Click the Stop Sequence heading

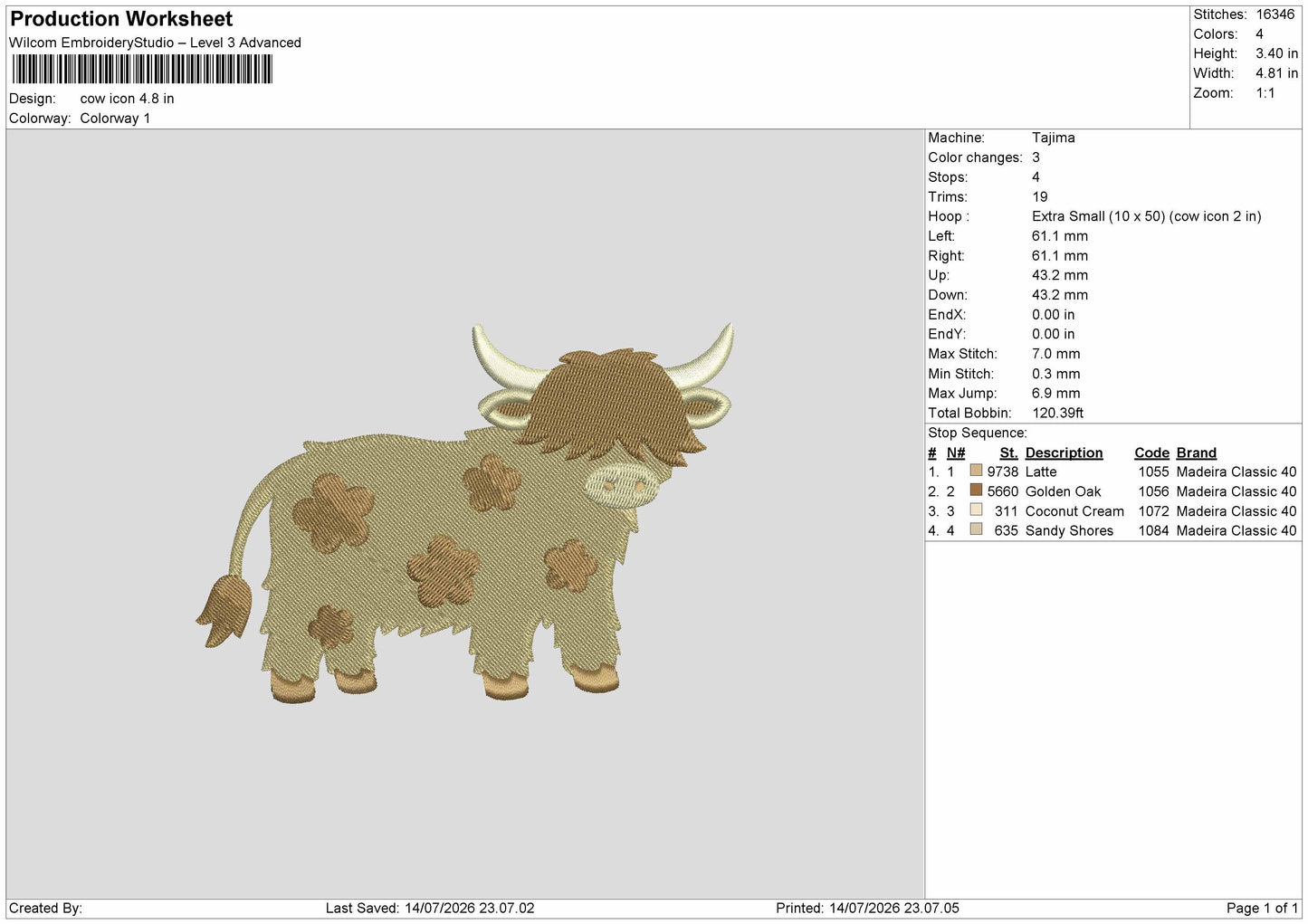[978, 433]
